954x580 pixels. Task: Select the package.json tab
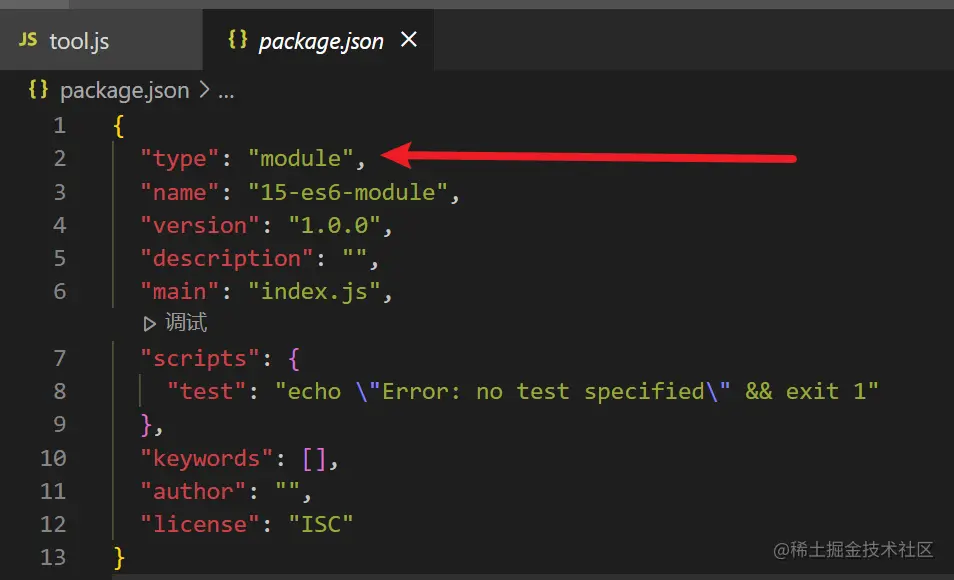coord(320,41)
